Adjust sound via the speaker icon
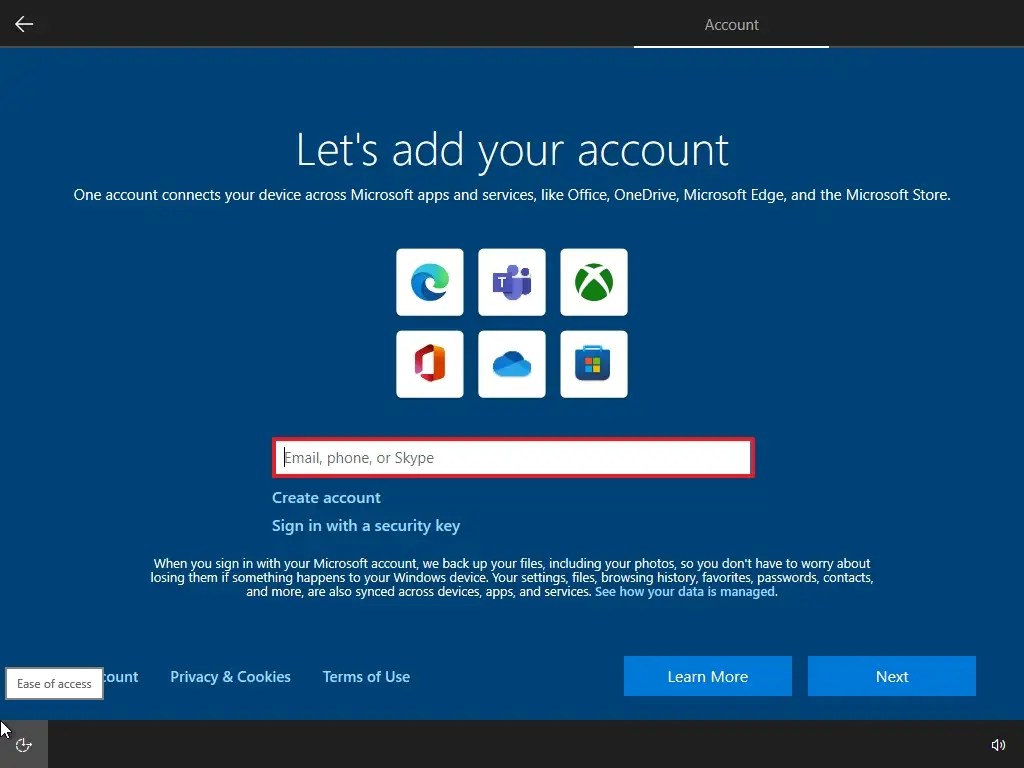Viewport: 1024px width, 768px height. (998, 744)
